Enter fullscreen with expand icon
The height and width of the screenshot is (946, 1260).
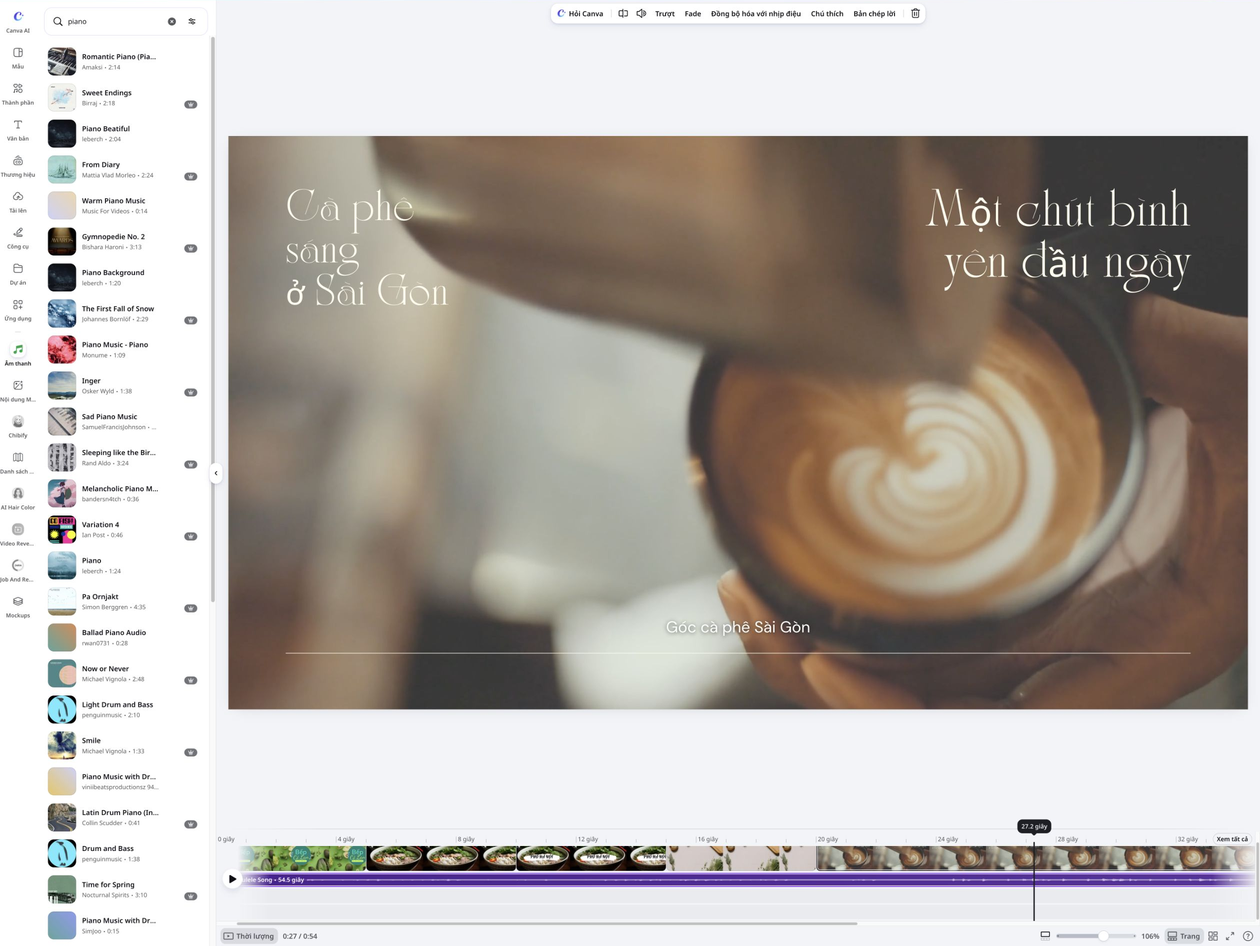click(1230, 936)
